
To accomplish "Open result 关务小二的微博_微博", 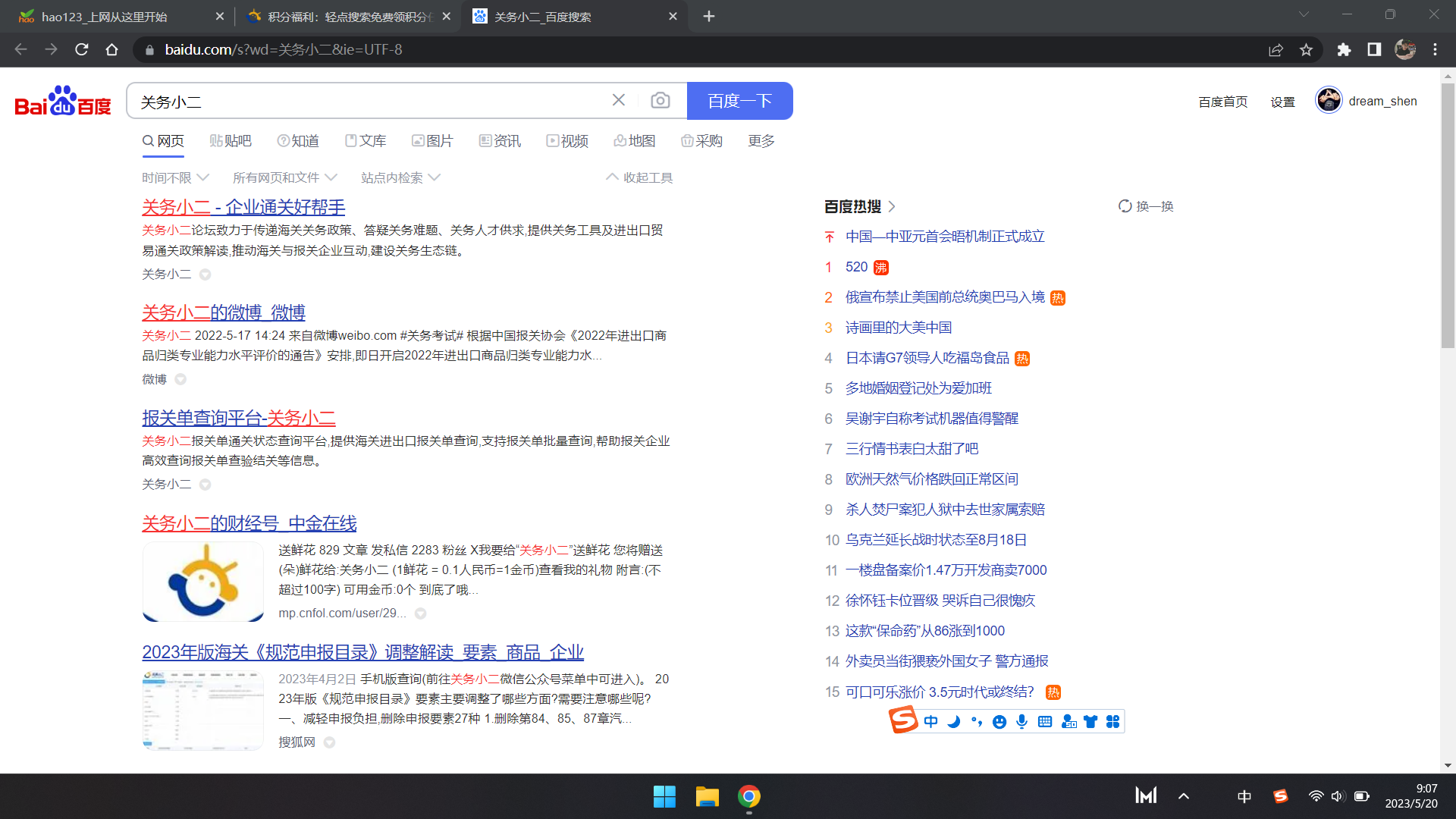I will click(x=224, y=312).
